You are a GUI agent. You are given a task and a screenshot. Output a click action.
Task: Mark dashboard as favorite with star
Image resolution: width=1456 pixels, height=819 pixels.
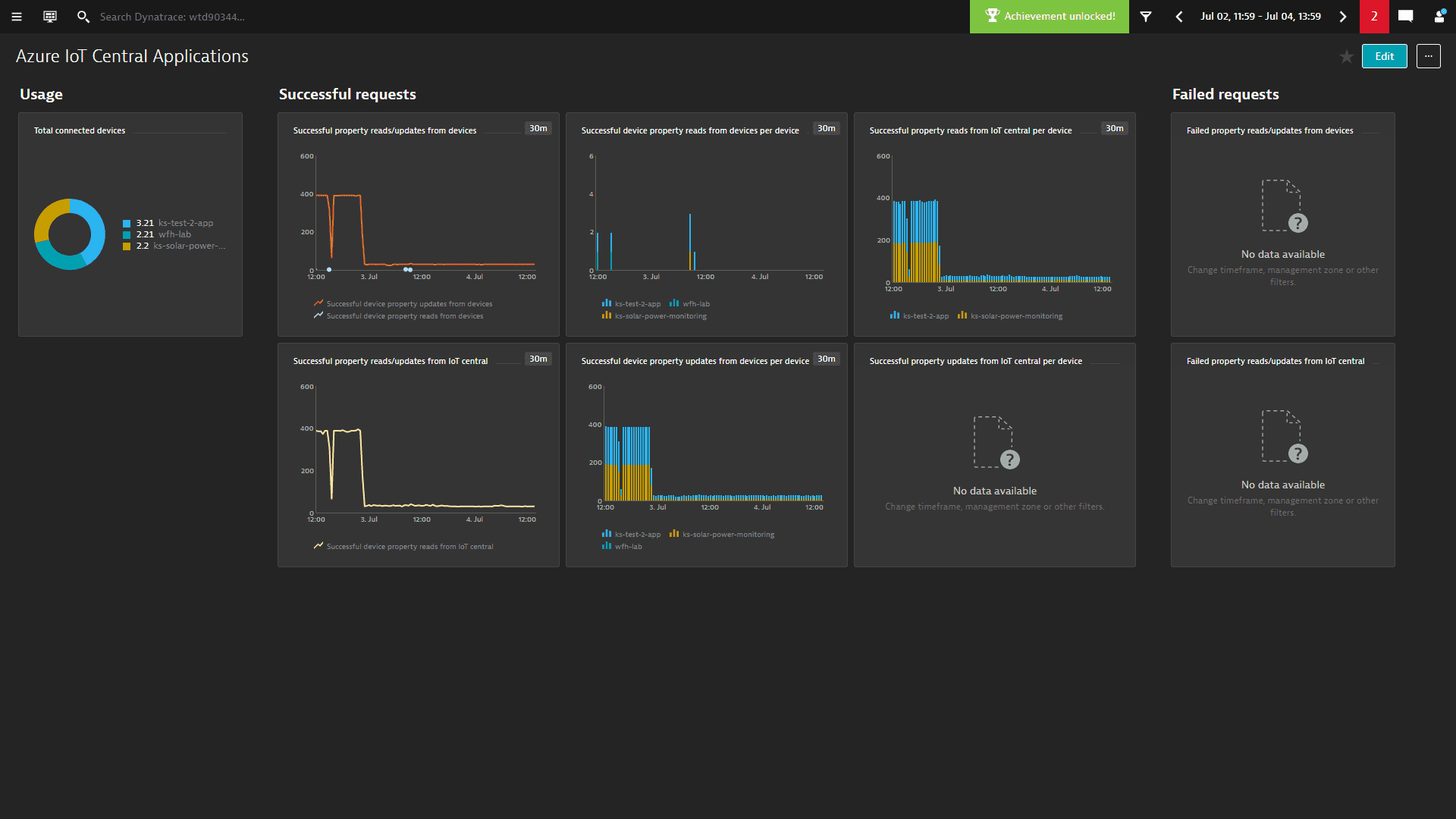[x=1346, y=57]
